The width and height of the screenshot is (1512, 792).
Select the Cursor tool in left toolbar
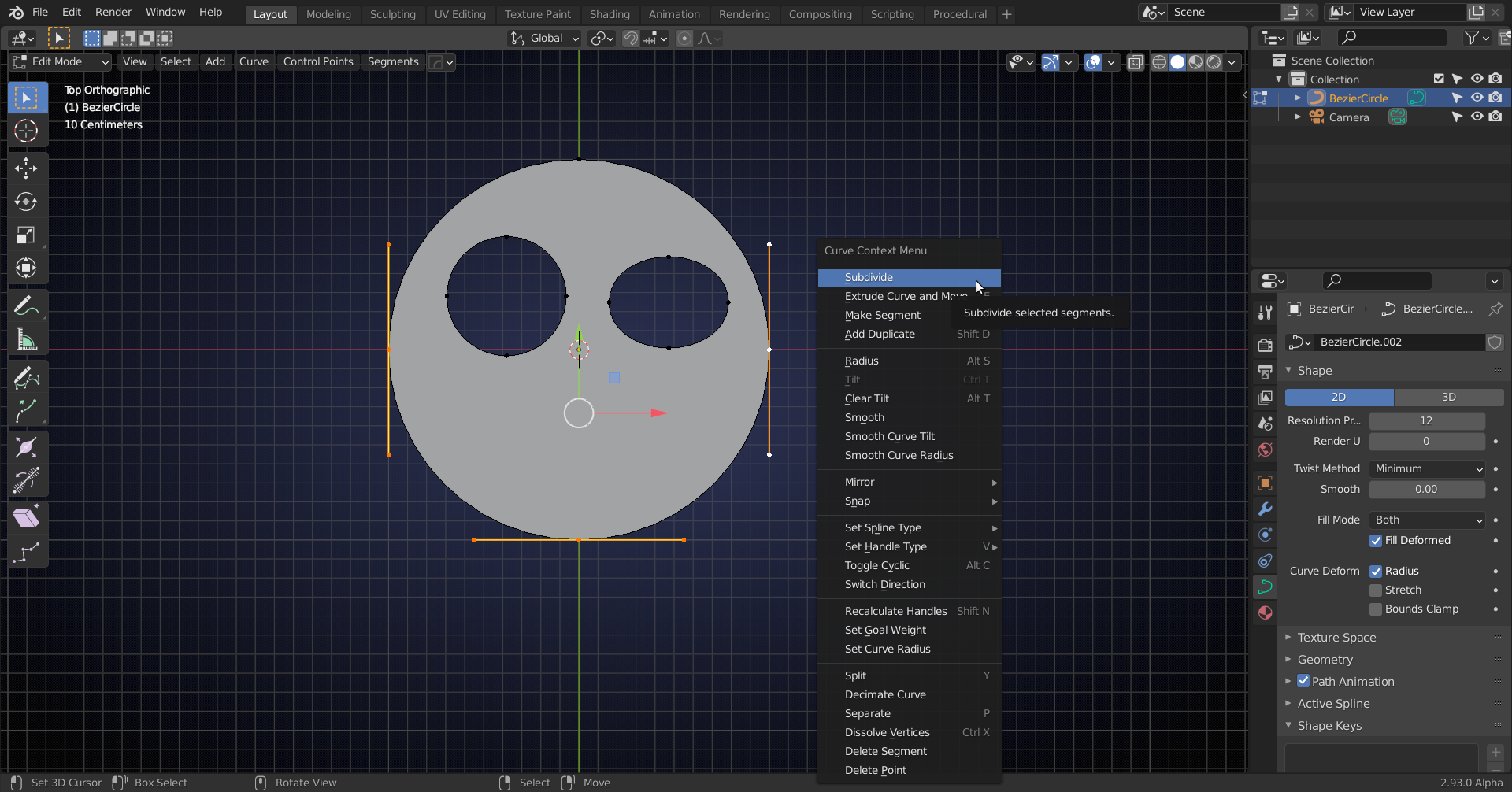coord(26,131)
